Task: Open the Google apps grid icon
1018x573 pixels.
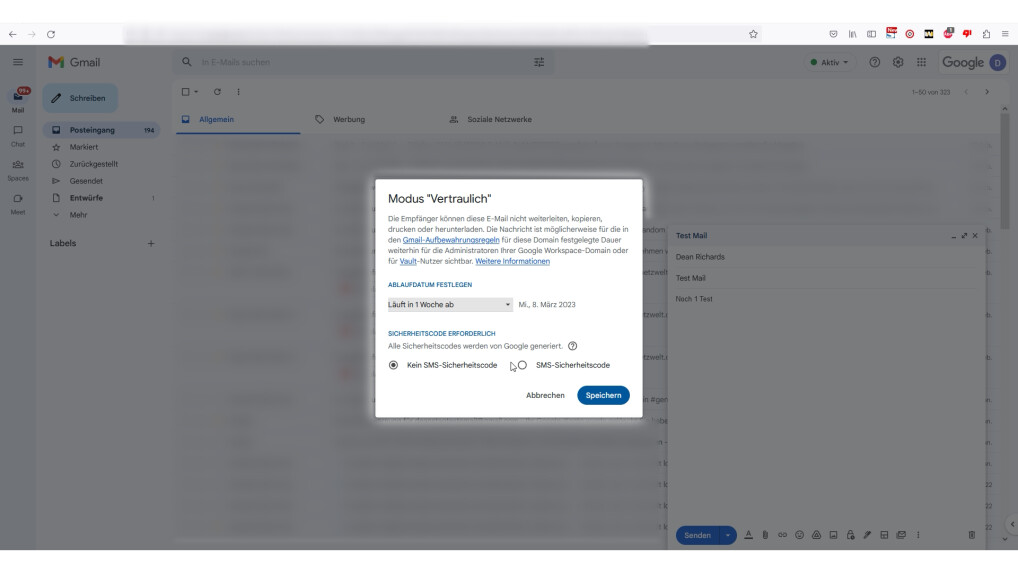Action: tap(921, 62)
